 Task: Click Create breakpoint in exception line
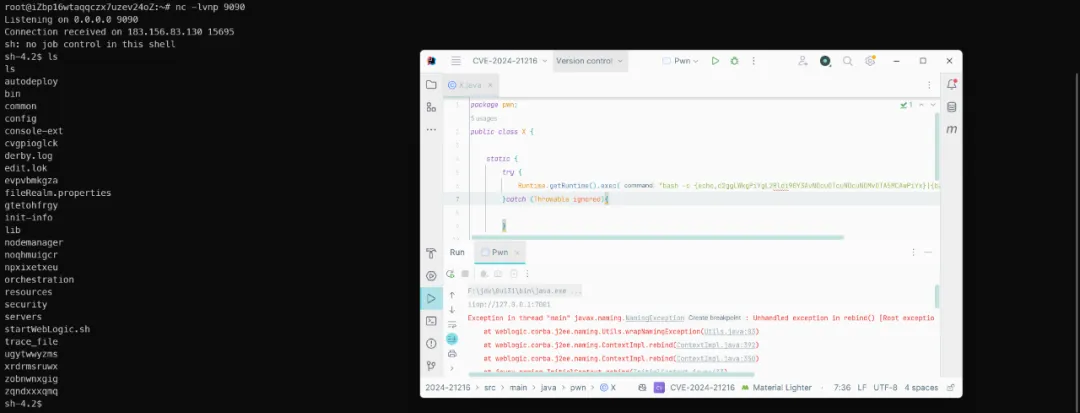[715, 317]
